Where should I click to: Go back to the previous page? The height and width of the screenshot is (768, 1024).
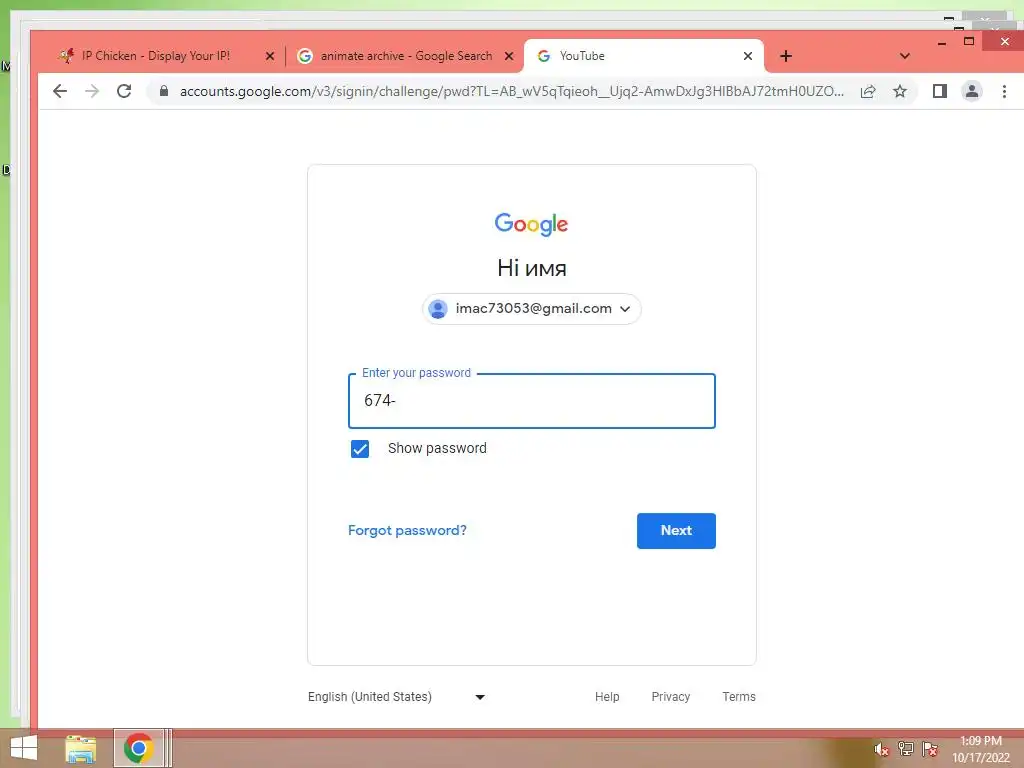coord(59,91)
